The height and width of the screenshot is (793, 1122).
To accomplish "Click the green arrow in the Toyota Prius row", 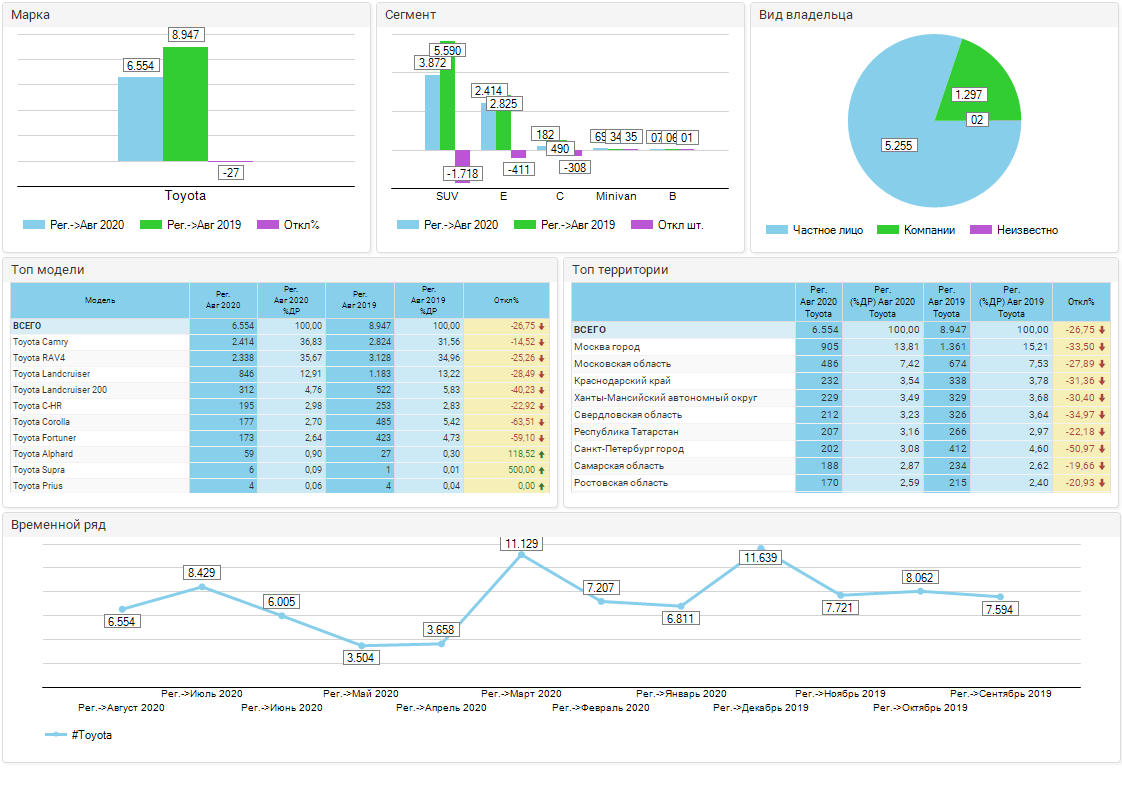I will [x=542, y=486].
